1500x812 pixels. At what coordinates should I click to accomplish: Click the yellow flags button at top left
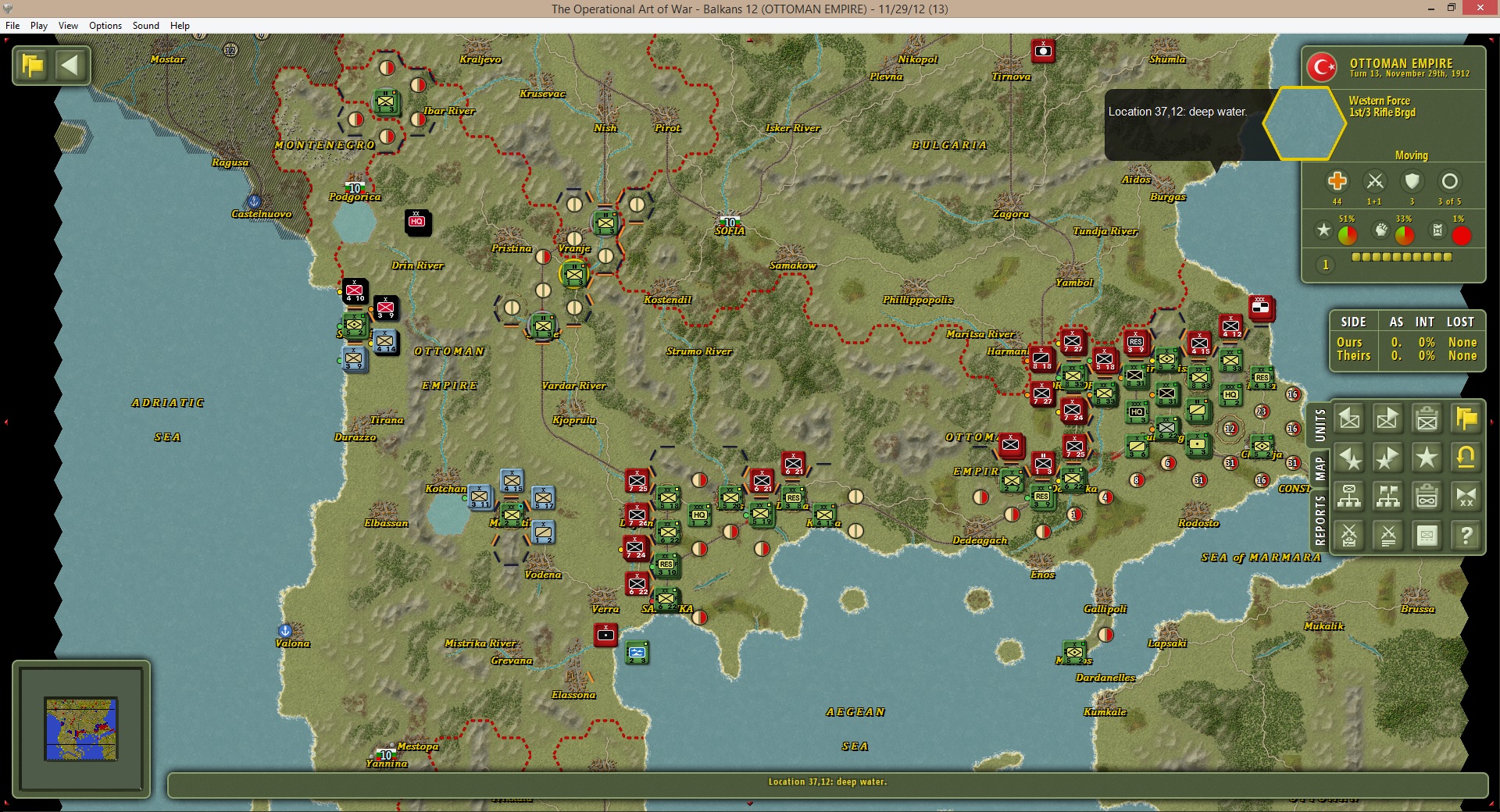click(33, 66)
